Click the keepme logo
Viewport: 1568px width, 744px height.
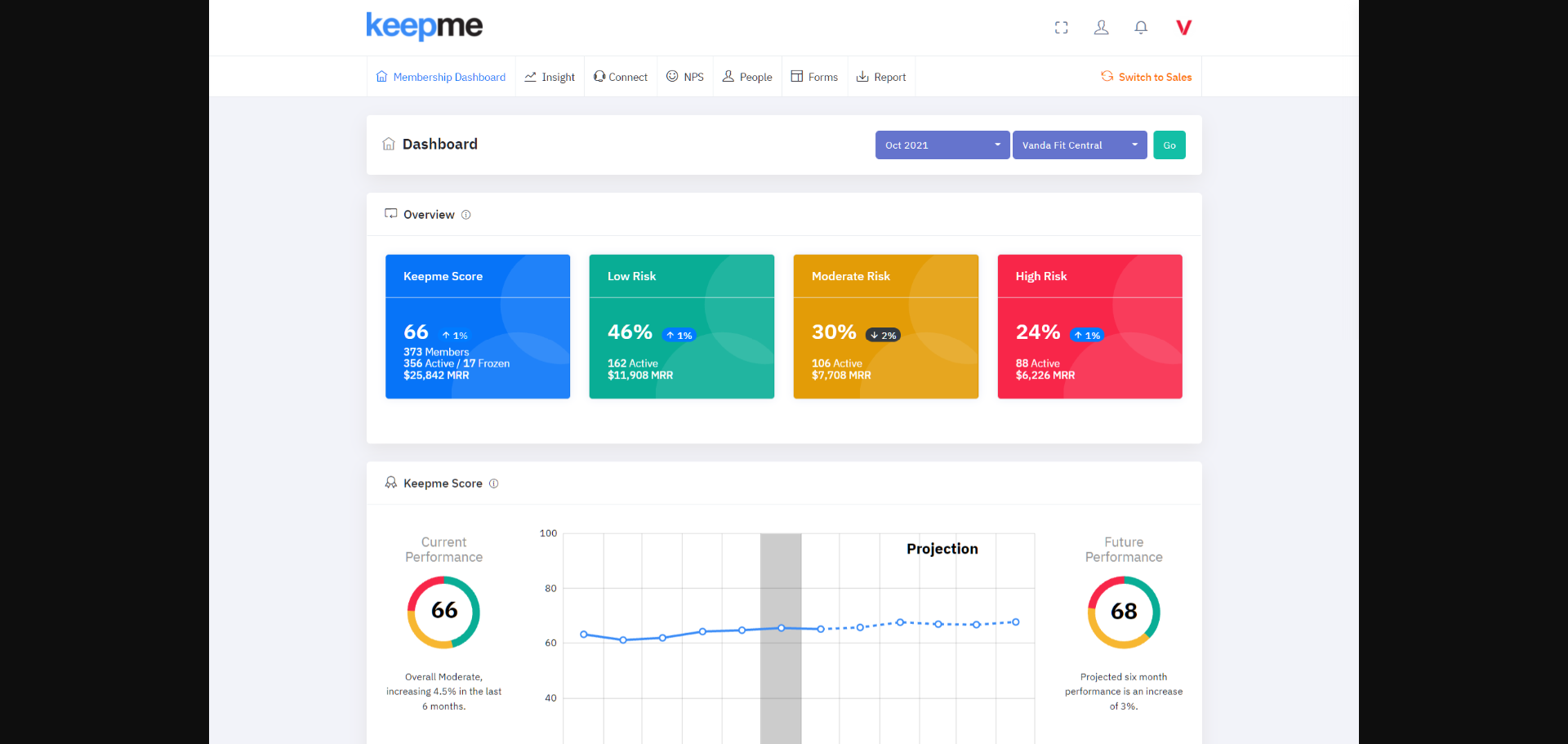tap(424, 26)
